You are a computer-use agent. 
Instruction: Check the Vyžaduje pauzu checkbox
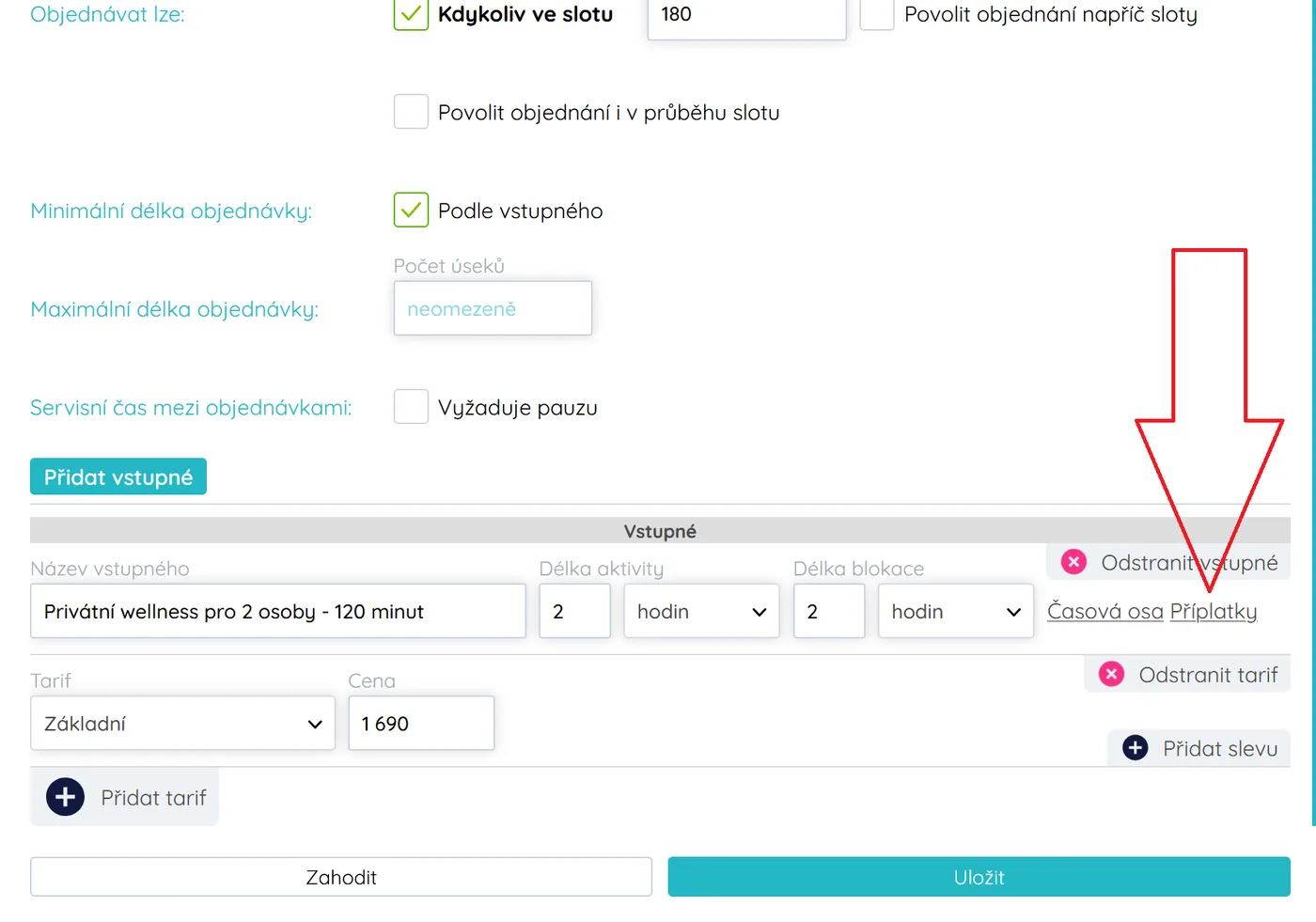(411, 407)
